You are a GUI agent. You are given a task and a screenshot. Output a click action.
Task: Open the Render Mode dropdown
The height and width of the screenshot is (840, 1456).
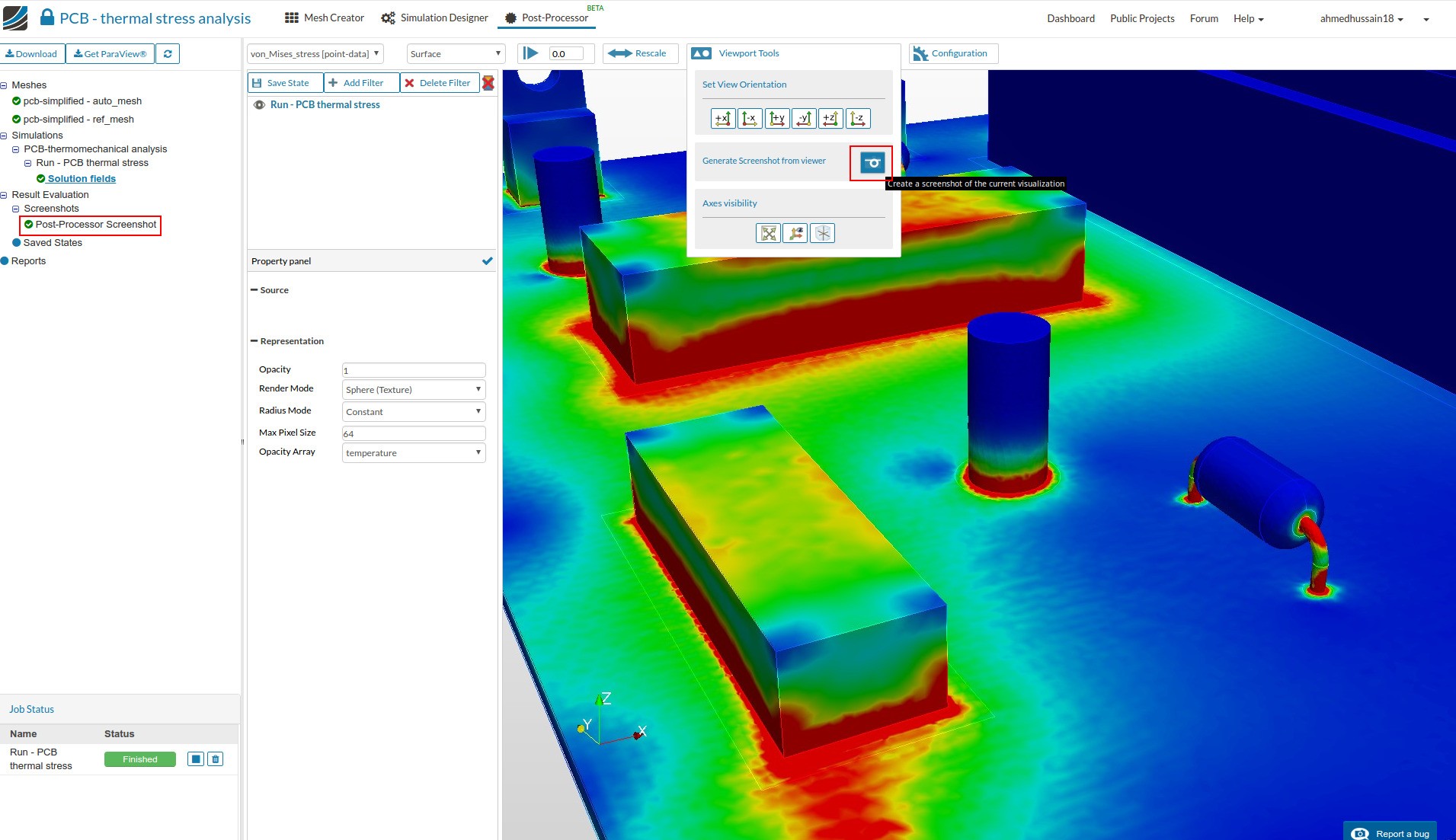point(414,390)
